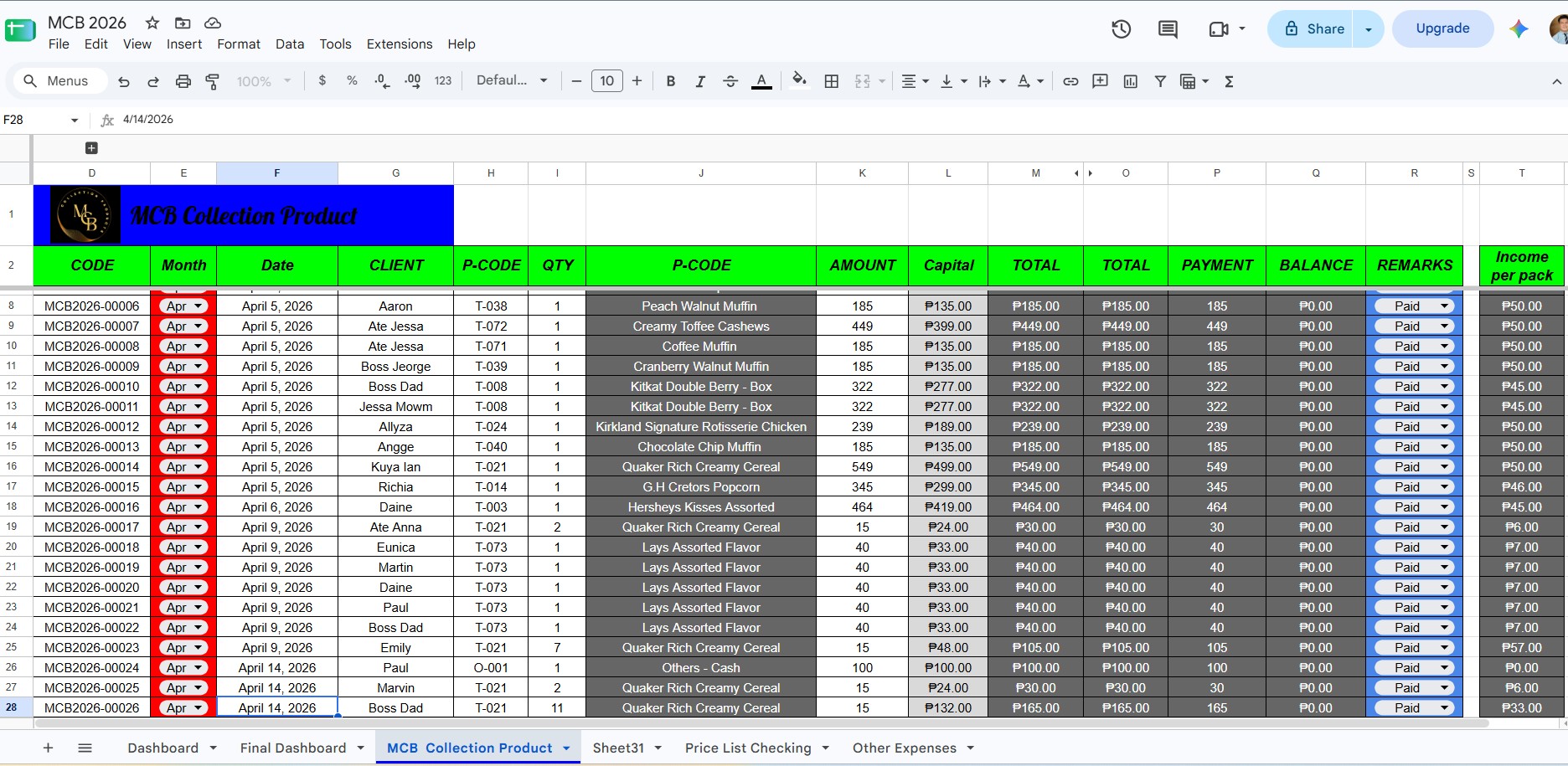The image size is (1568, 766).
Task: Open the Extensions menu
Action: pyautogui.click(x=400, y=44)
